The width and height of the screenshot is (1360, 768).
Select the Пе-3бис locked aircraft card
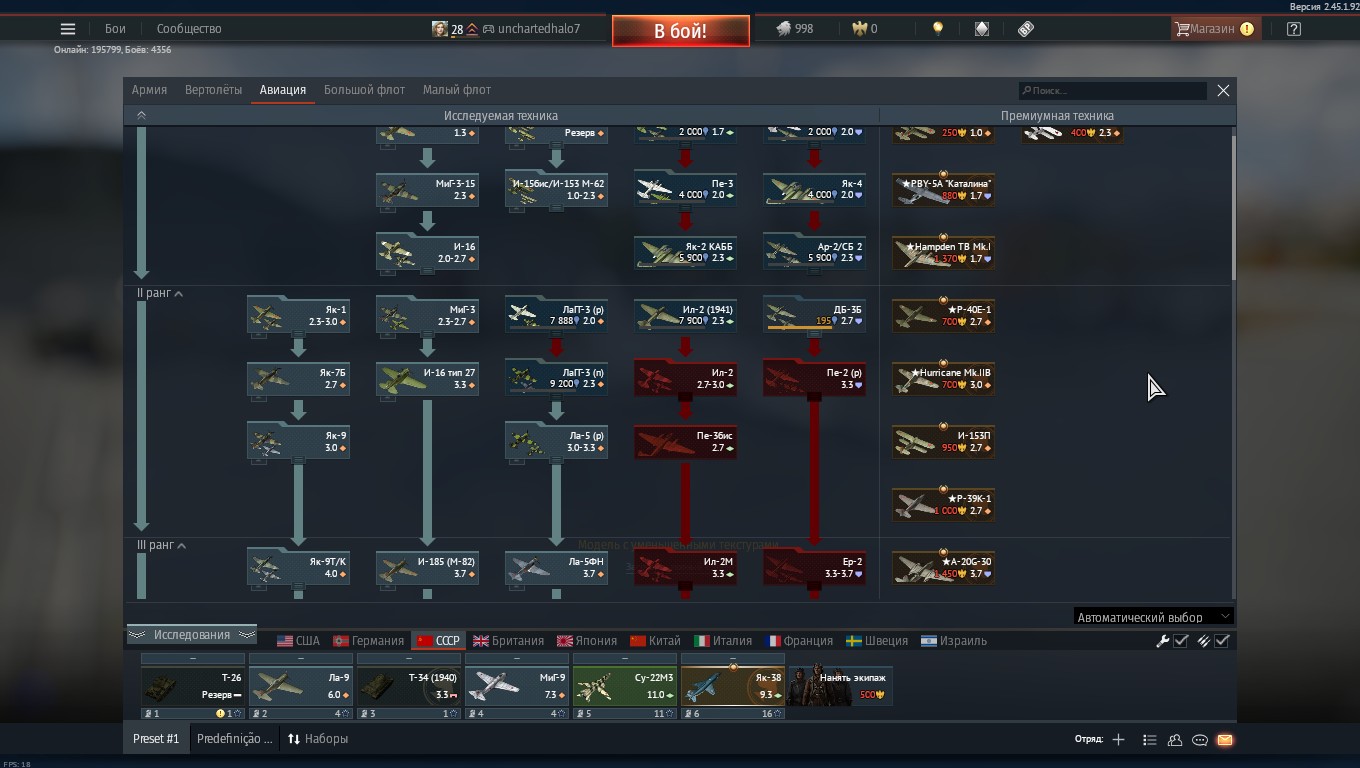tap(686, 441)
